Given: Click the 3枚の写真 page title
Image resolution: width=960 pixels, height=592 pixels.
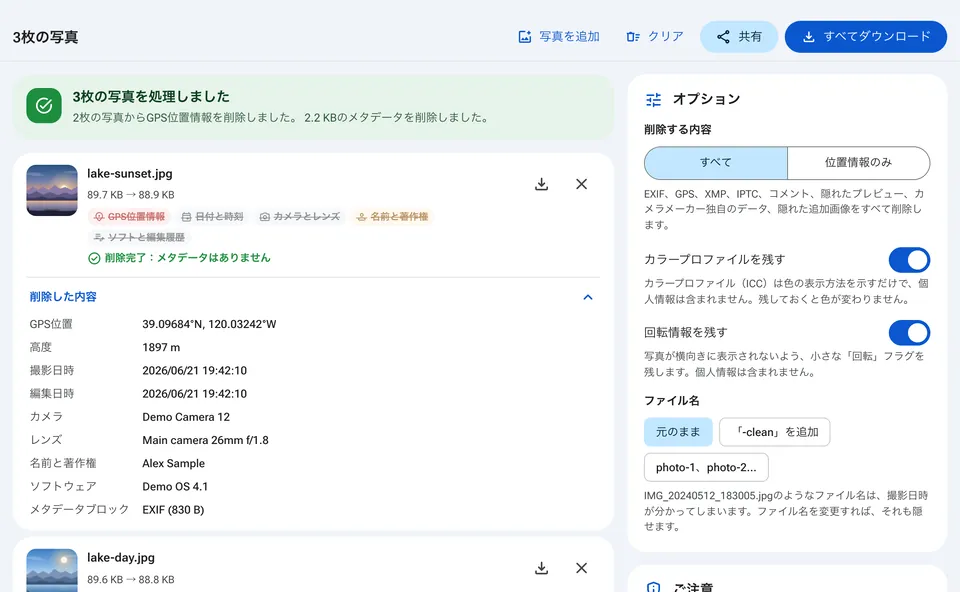Looking at the screenshot, I should click(45, 37).
